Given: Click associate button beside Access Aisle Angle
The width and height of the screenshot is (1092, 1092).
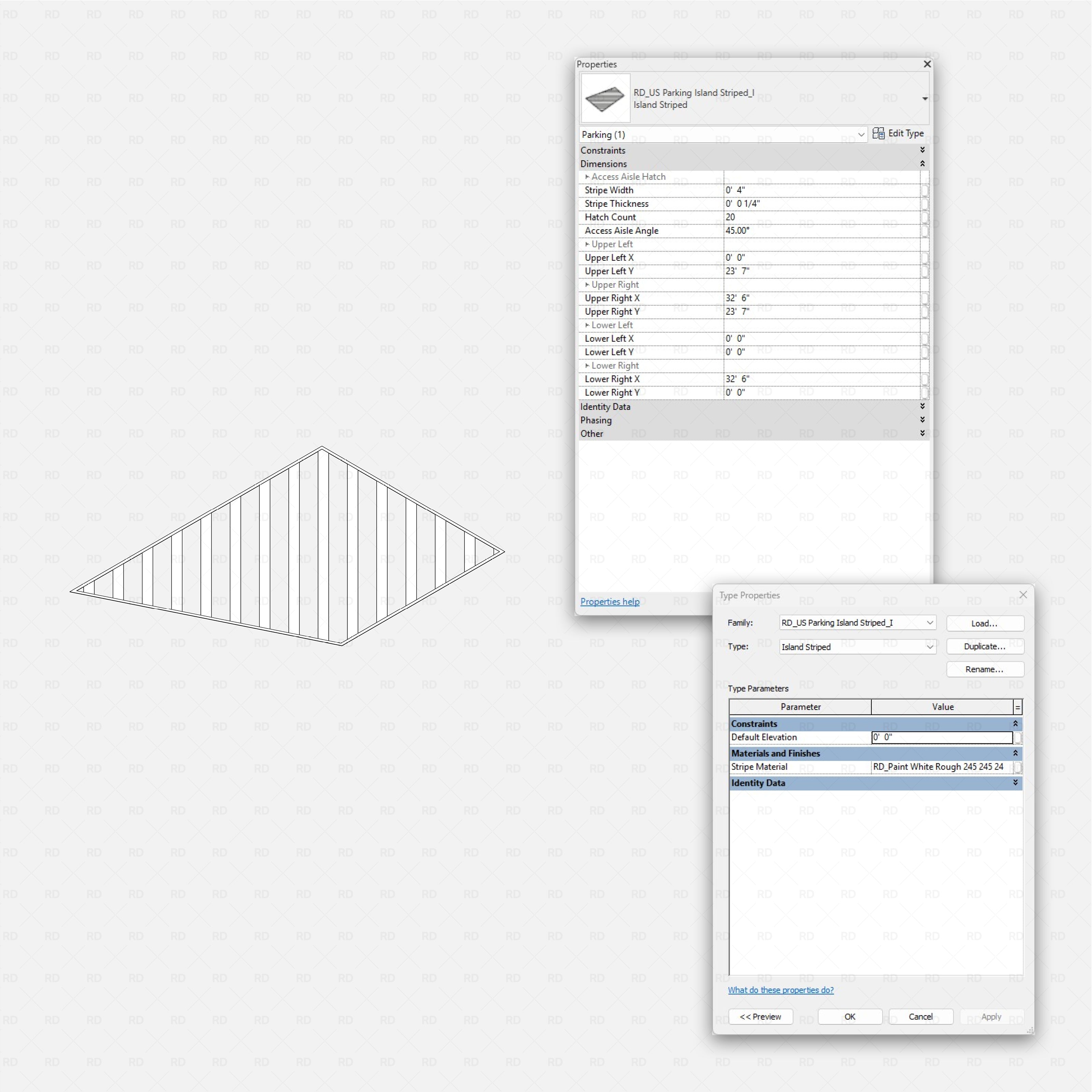Looking at the screenshot, I should click(925, 231).
